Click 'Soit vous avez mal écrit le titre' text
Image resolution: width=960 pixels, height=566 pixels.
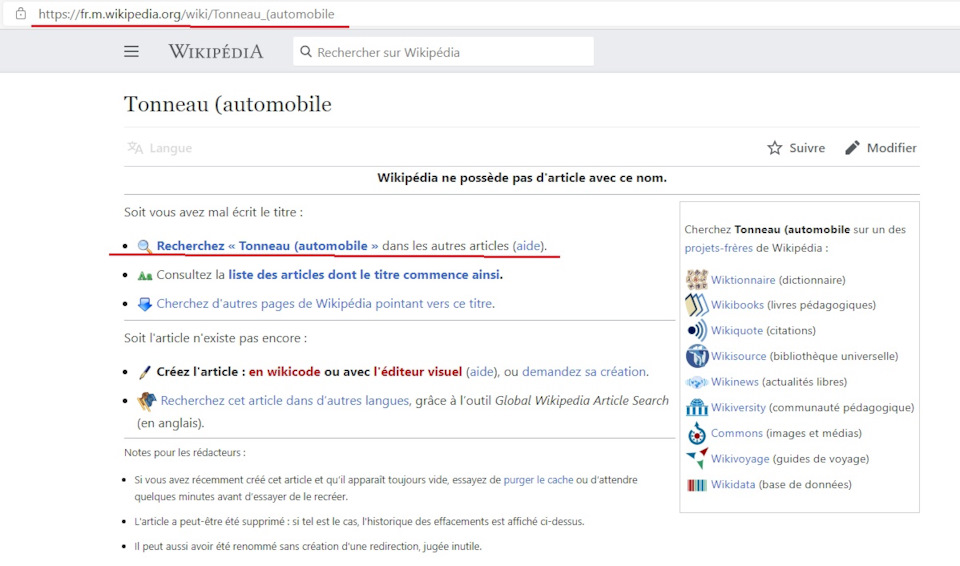214,212
